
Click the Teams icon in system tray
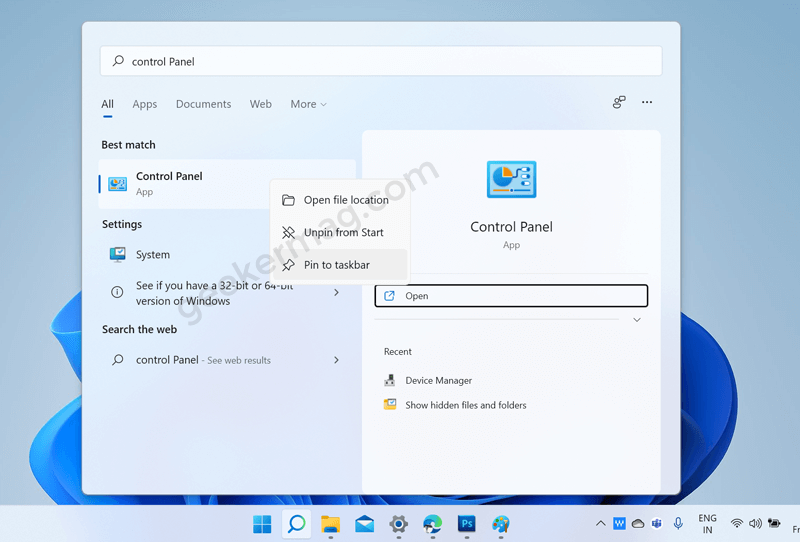(x=657, y=524)
